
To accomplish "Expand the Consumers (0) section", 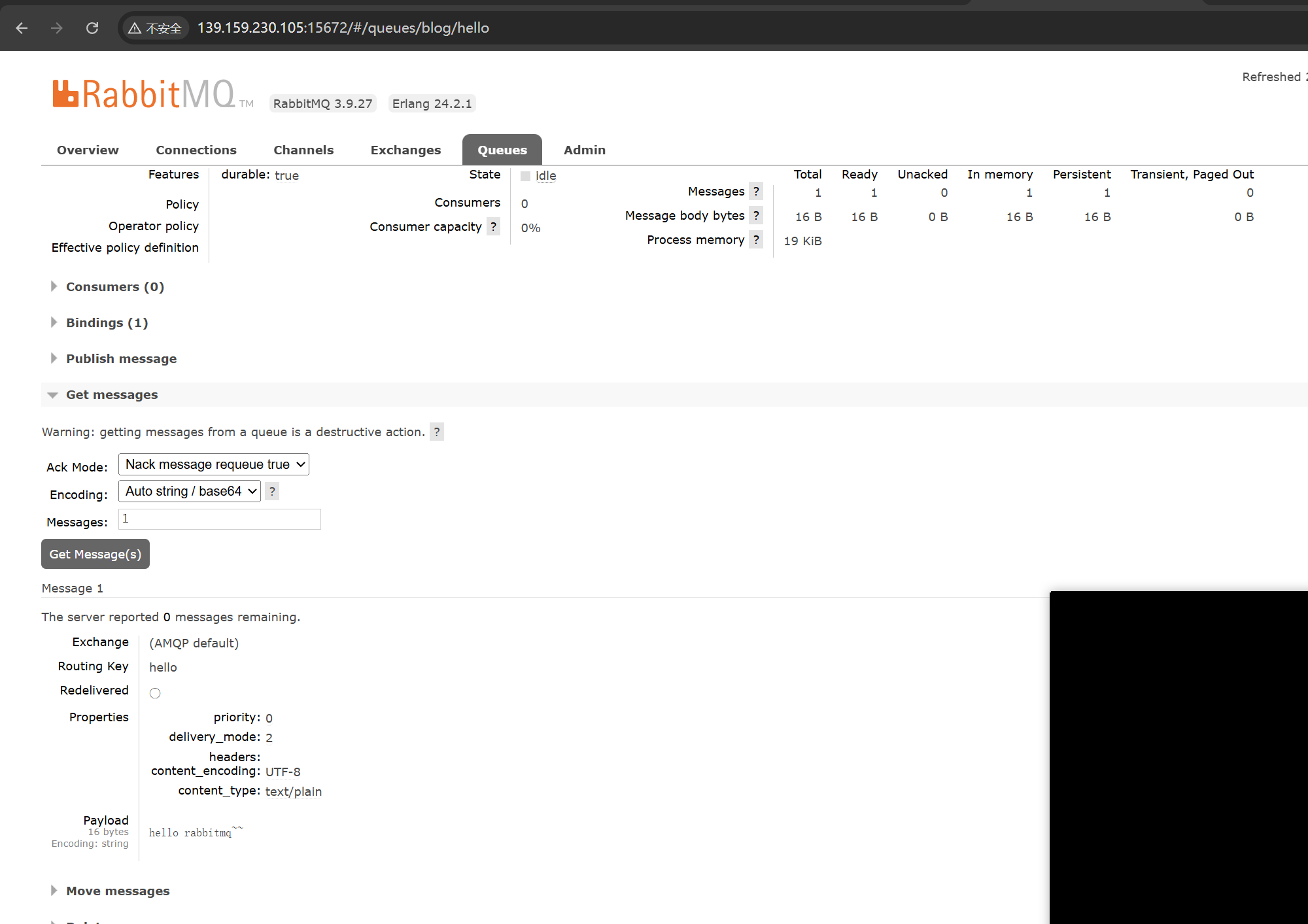I will point(114,287).
